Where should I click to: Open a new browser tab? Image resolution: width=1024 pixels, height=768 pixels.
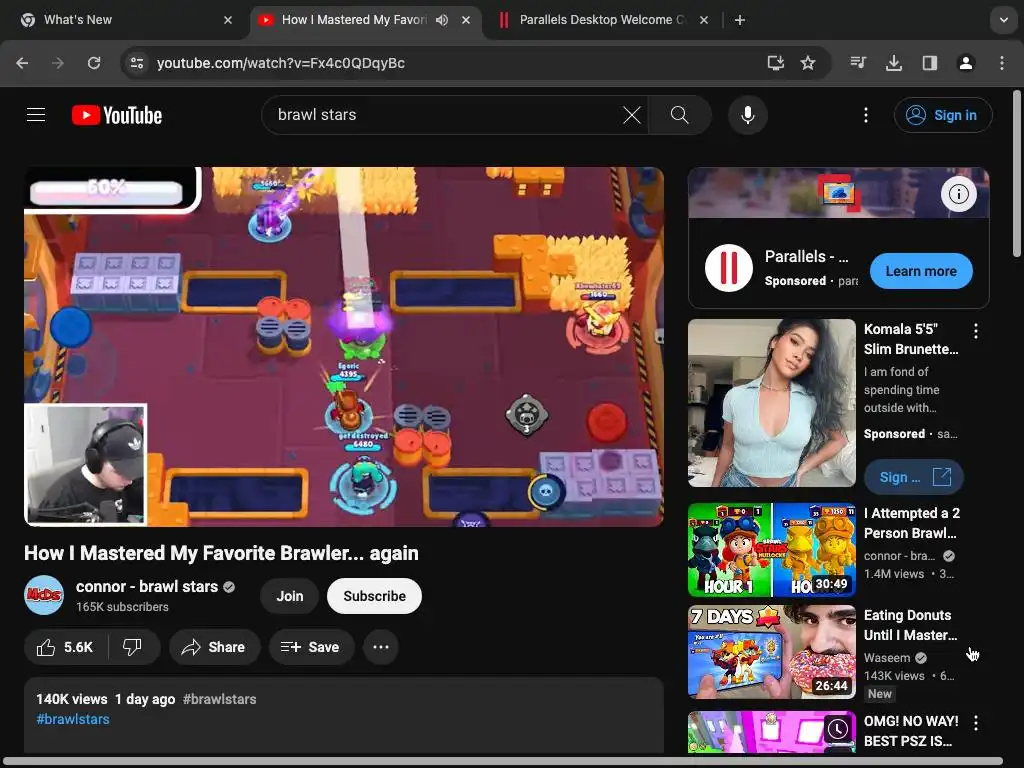tap(739, 20)
